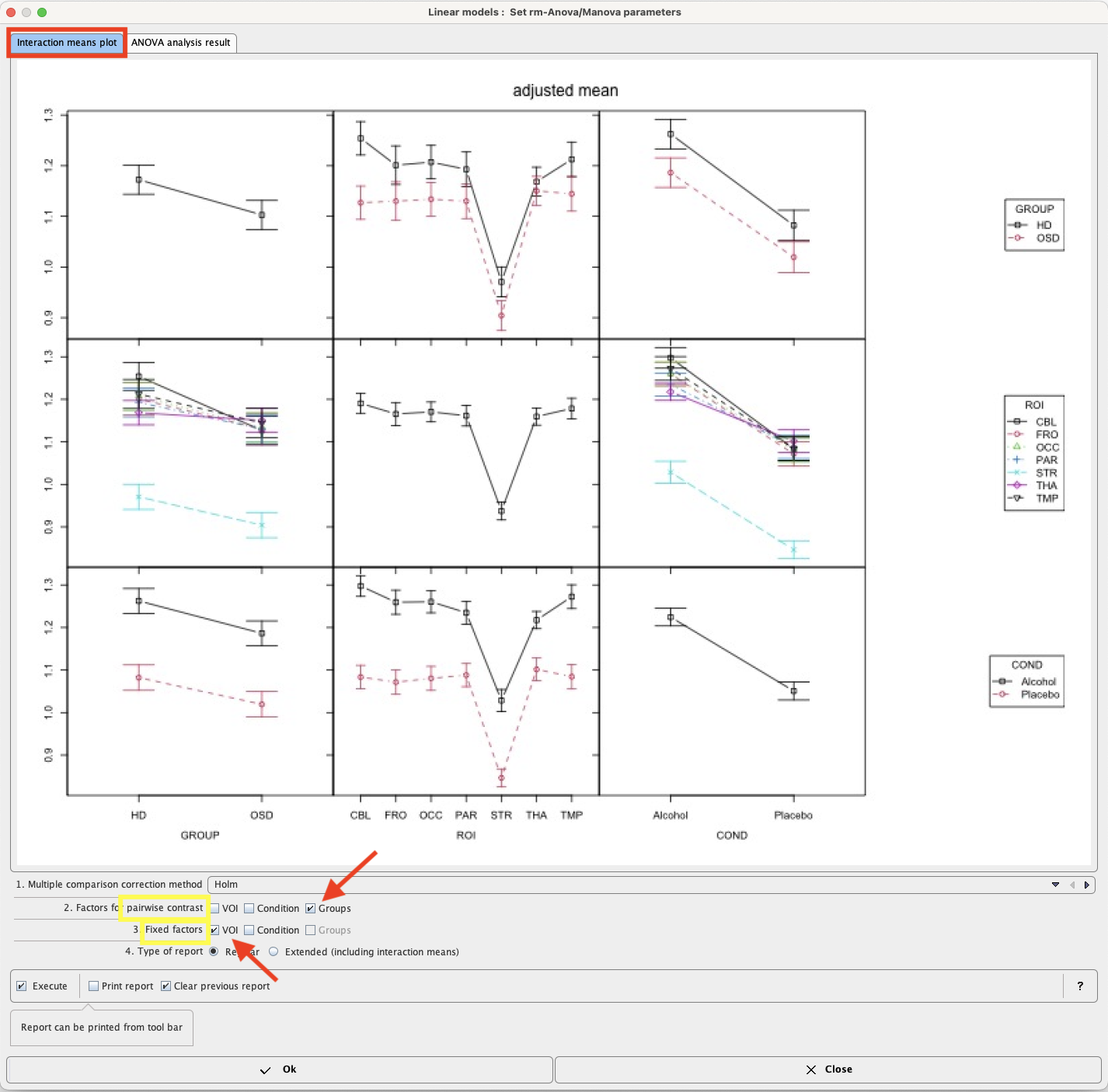The image size is (1108, 1092).
Task: Uncheck Groups for pairwise contrast
Action: [311, 909]
